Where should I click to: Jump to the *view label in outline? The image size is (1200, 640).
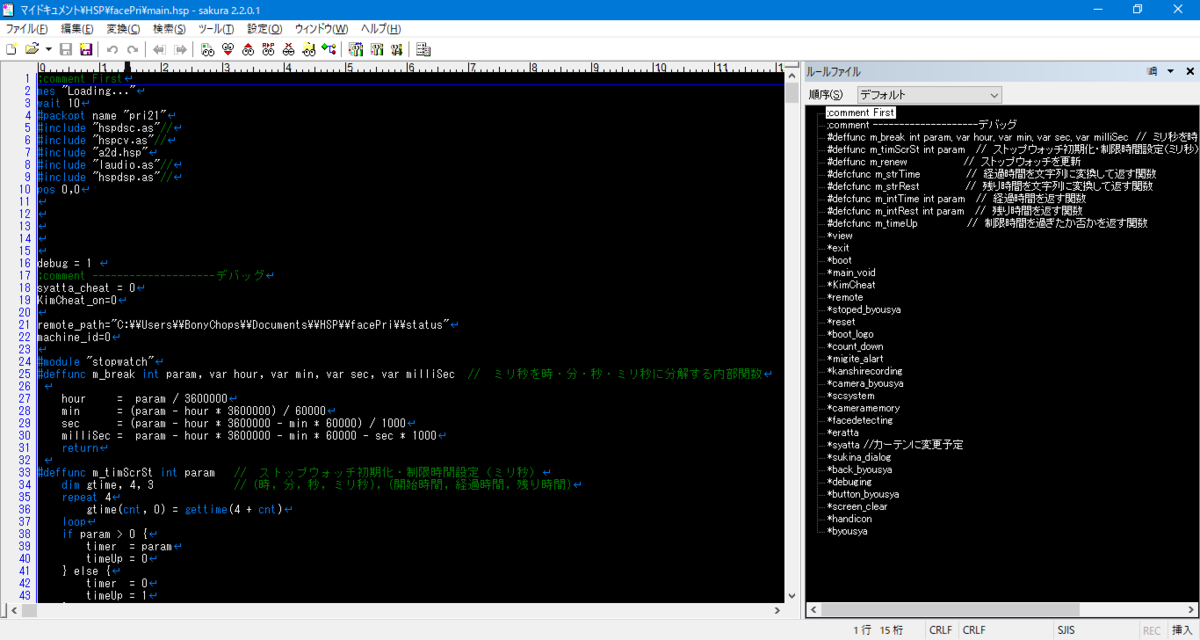(x=840, y=236)
